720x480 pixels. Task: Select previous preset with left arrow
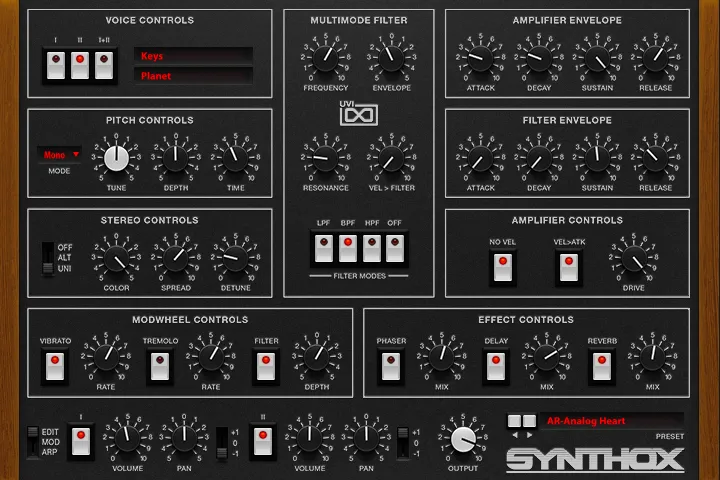[x=515, y=435]
